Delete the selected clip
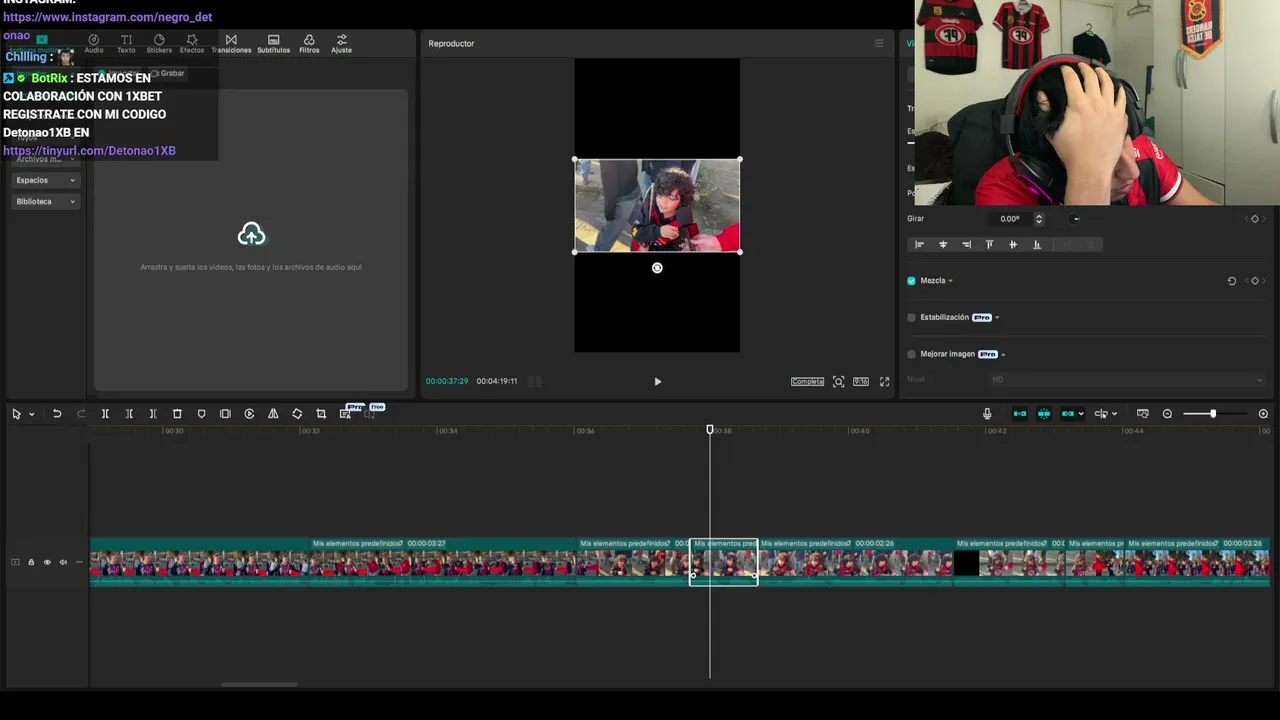Image resolution: width=1280 pixels, height=720 pixels. tap(177, 414)
